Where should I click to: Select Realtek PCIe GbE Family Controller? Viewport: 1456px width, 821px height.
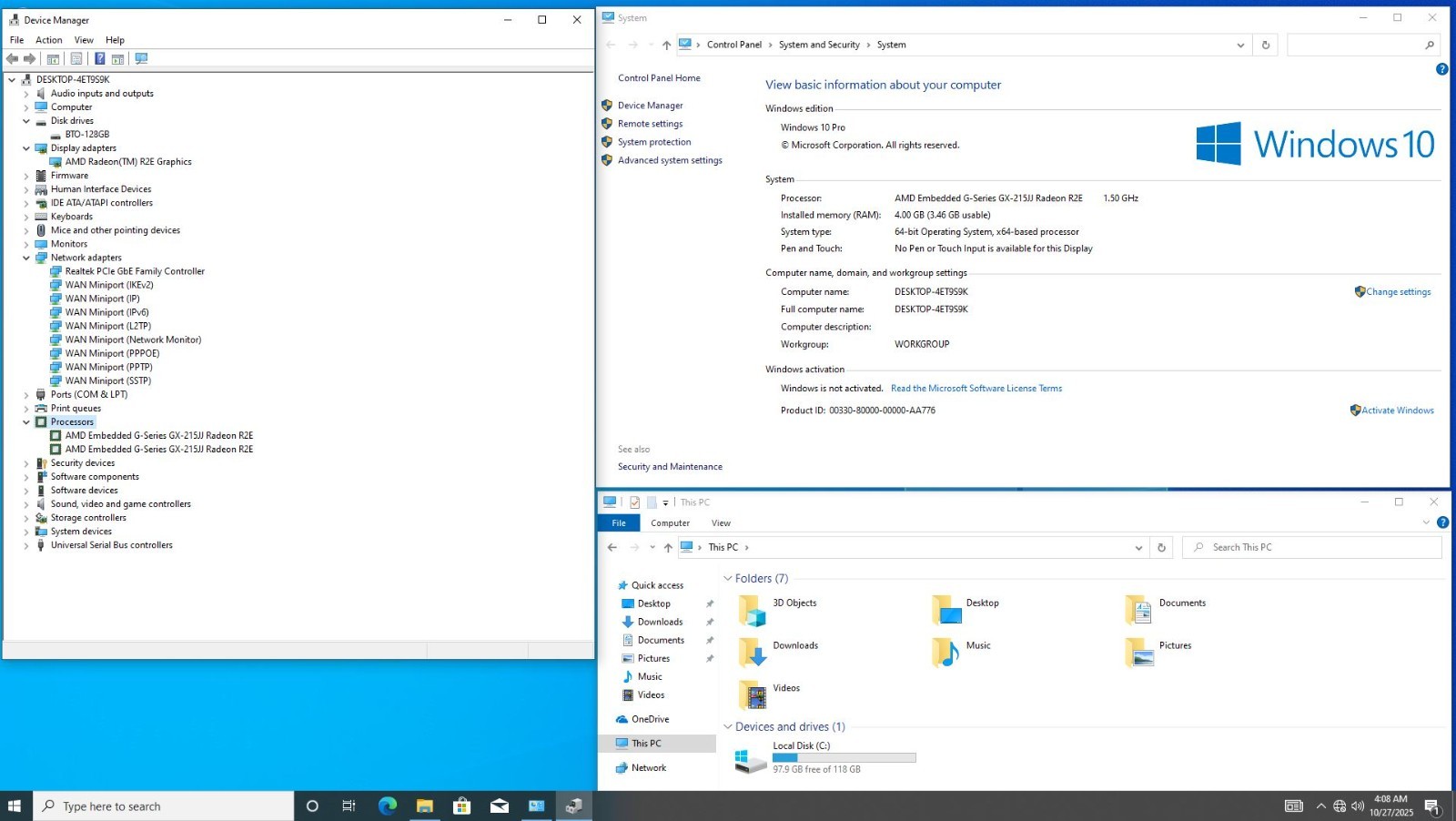pos(135,271)
